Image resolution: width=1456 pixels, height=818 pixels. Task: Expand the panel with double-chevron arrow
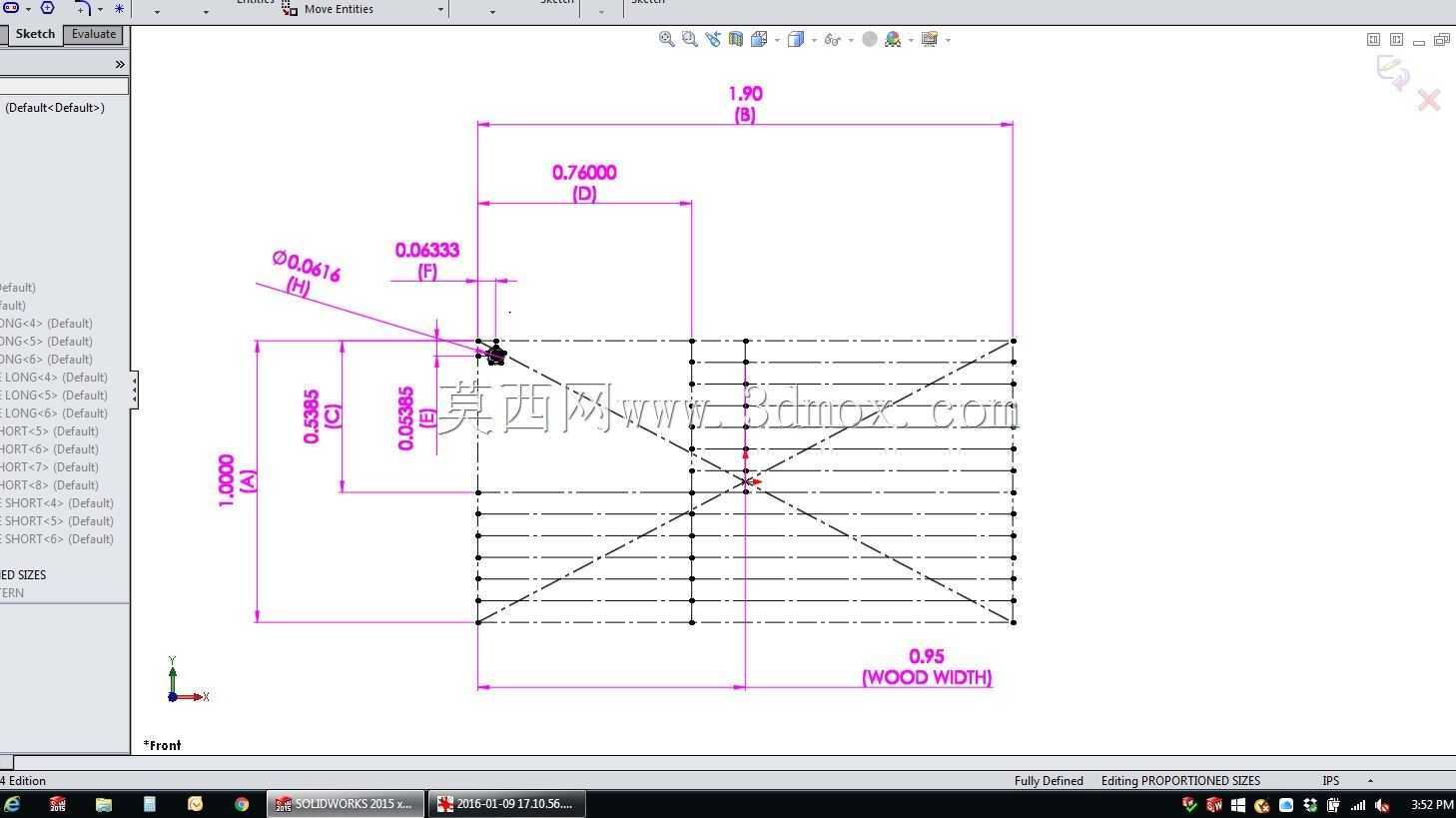(120, 64)
